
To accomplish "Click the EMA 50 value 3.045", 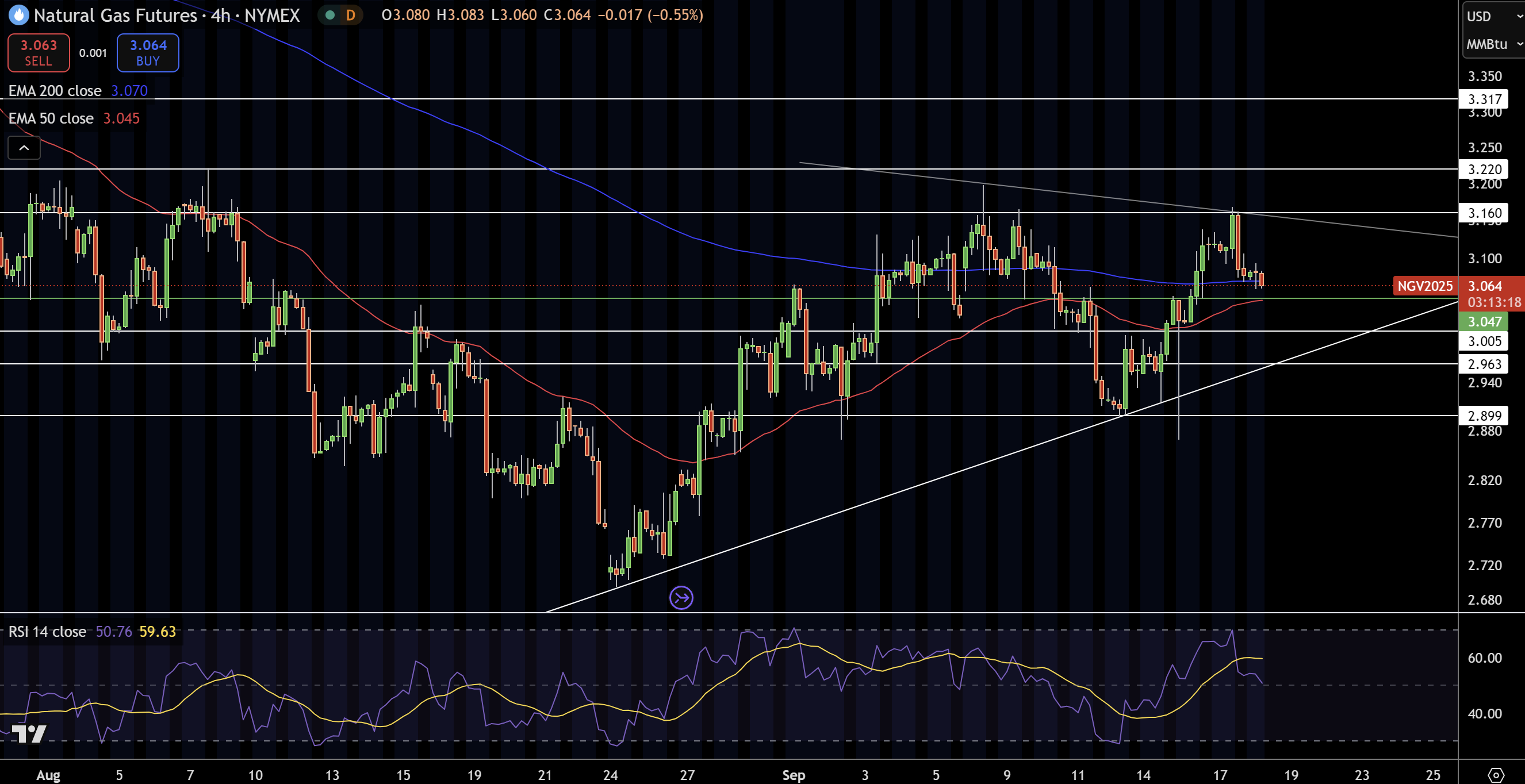I will click(121, 118).
